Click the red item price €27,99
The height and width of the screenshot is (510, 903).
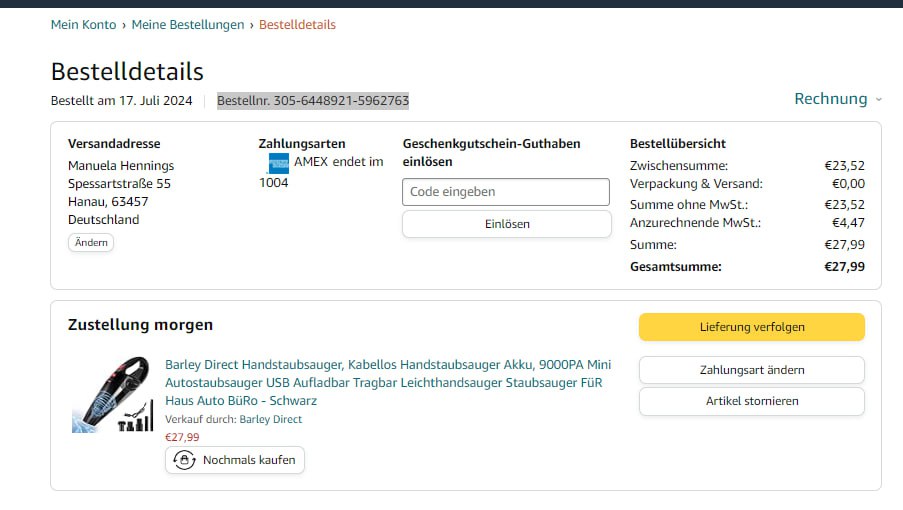coord(182,437)
